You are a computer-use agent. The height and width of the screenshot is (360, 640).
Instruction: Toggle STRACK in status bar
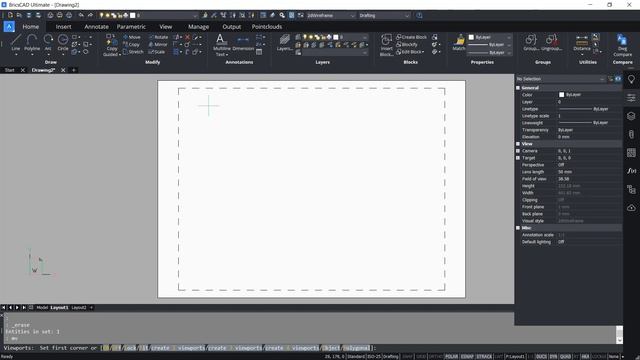point(484,357)
